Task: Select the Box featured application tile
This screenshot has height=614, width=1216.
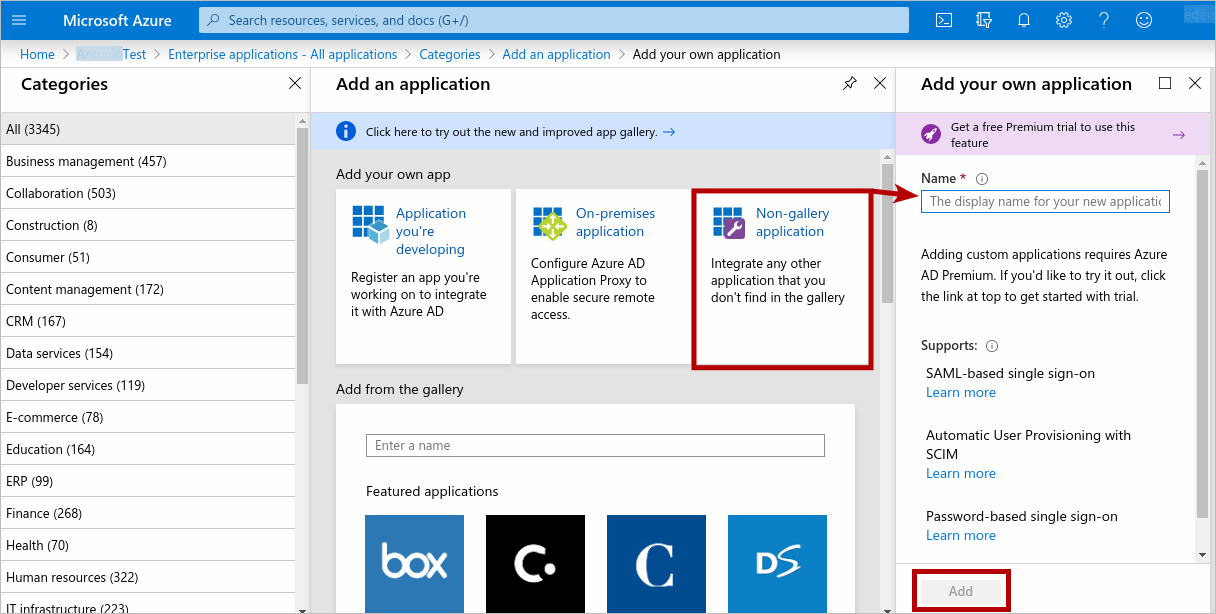Action: (x=414, y=563)
